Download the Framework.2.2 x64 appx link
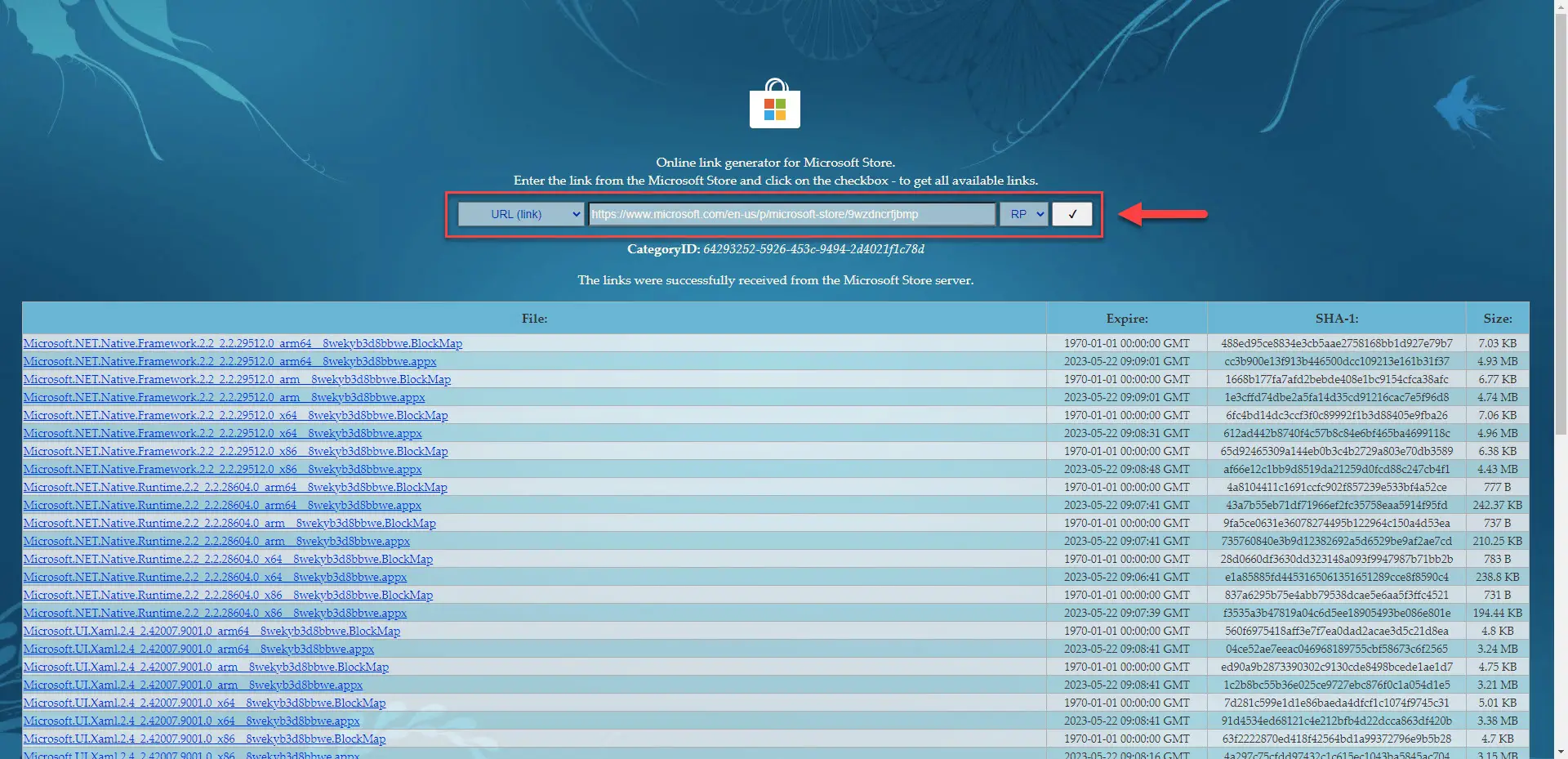The height and width of the screenshot is (759, 1568). (222, 433)
